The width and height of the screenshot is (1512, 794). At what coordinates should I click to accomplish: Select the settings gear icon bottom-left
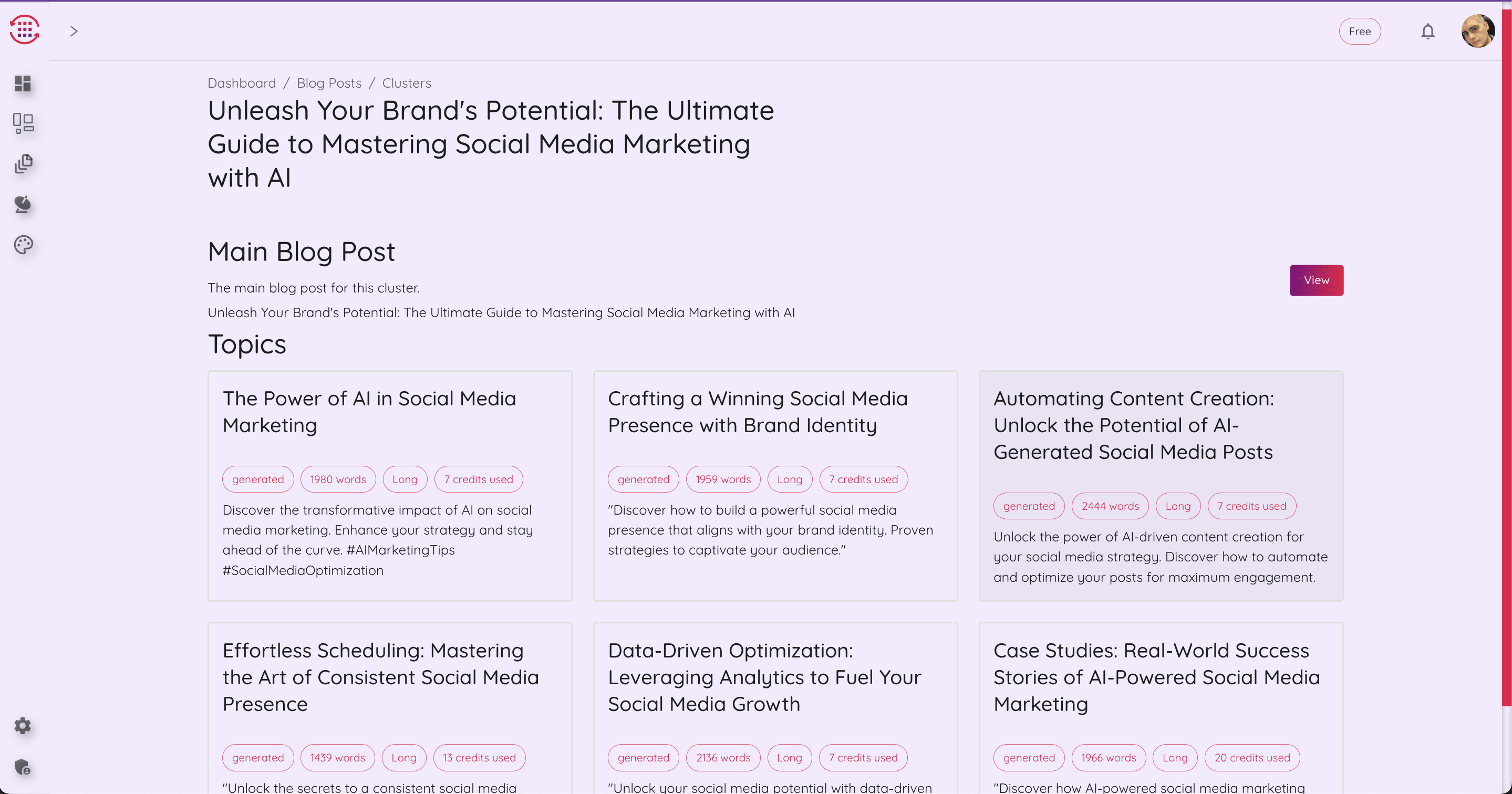23,726
